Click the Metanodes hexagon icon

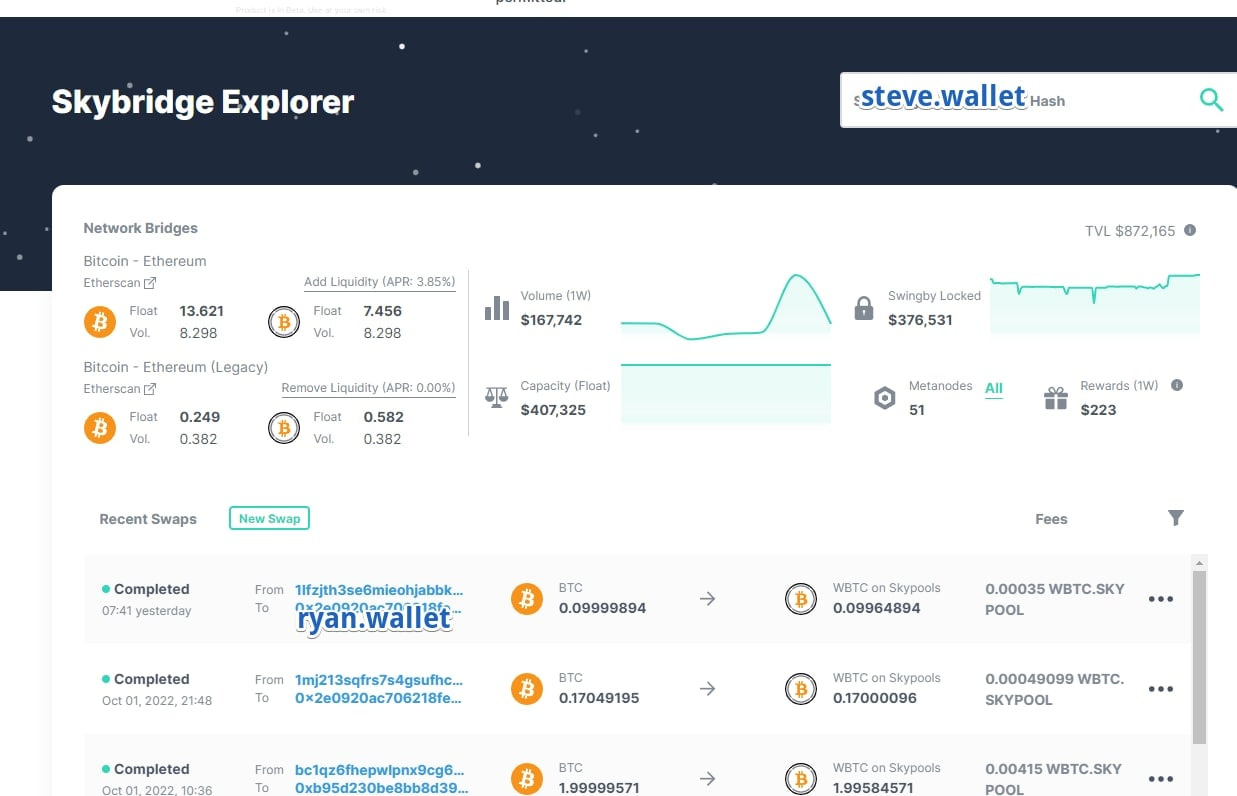[884, 398]
